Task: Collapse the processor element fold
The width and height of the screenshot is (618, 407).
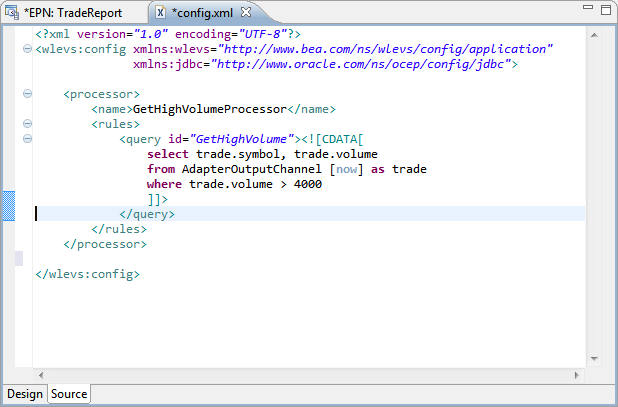Action: tap(27, 94)
